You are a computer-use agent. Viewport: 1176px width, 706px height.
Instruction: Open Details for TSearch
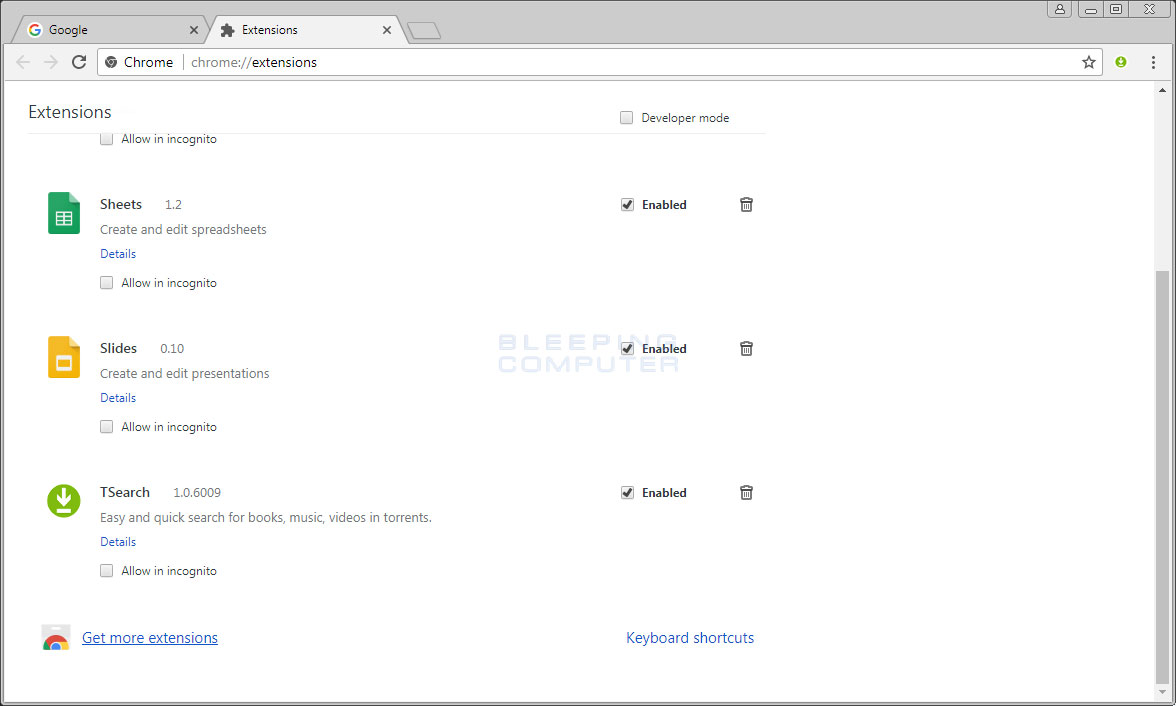click(x=118, y=542)
